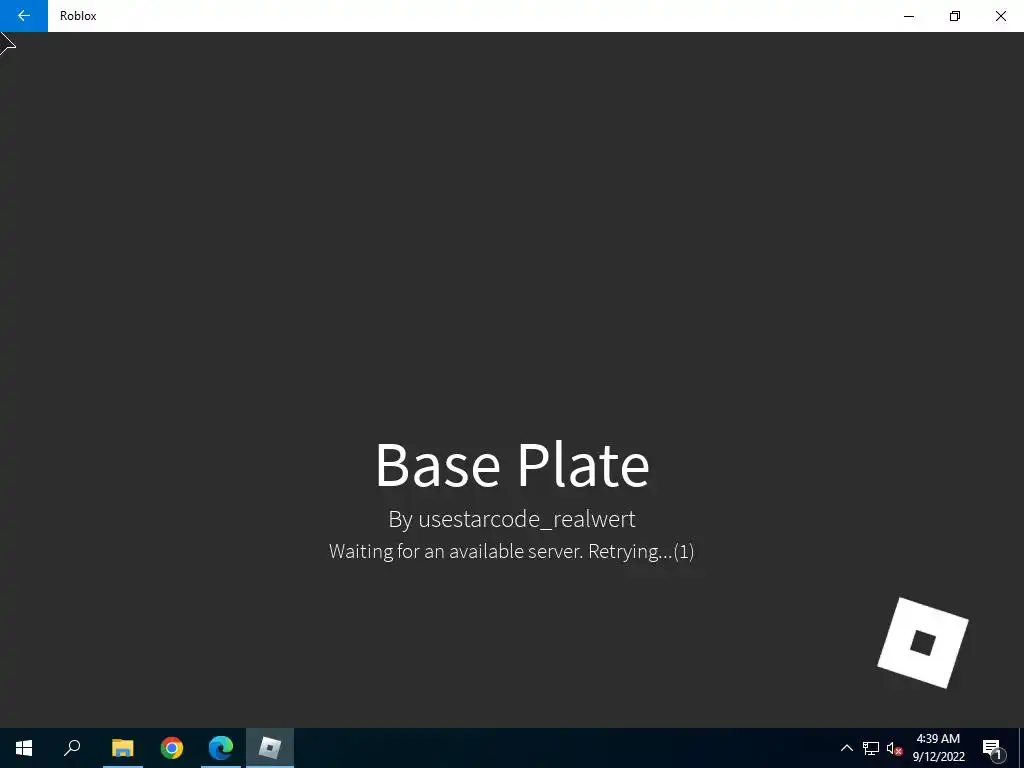Restore down the Roblox window

[955, 16]
